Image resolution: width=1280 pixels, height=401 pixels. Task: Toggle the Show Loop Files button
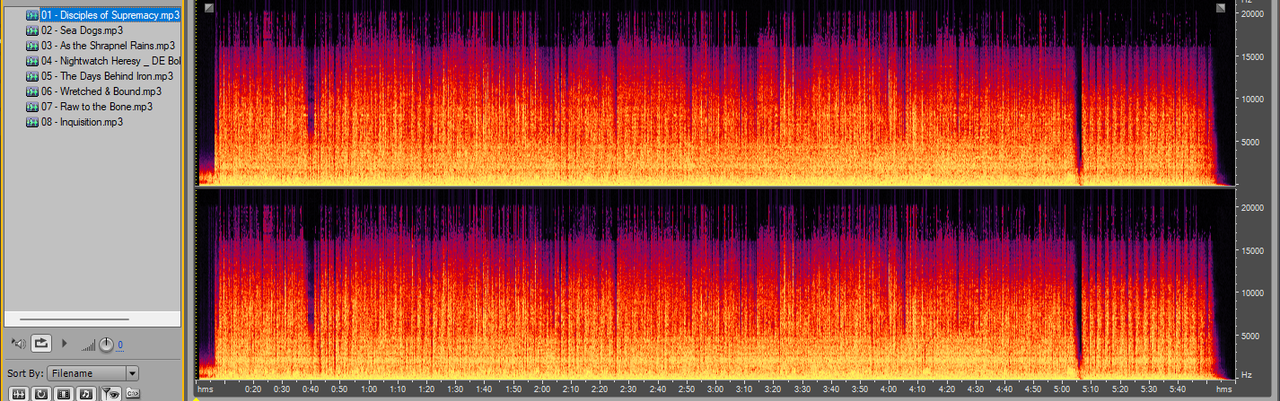coord(41,393)
